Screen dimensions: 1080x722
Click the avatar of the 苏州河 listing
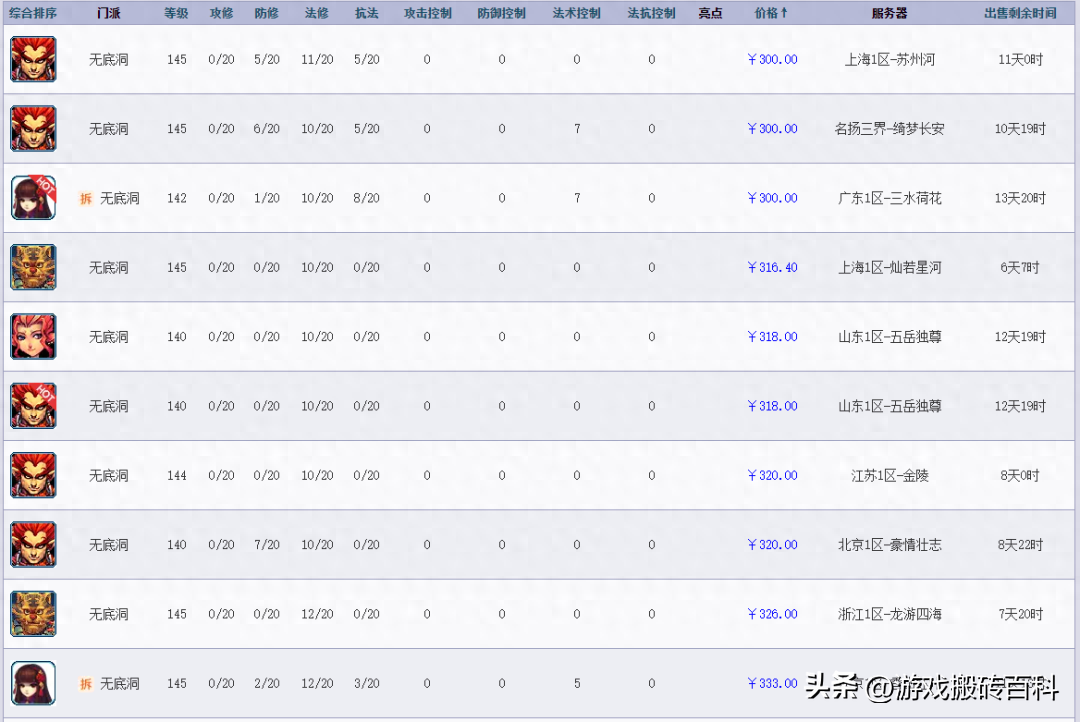pyautogui.click(x=33, y=59)
